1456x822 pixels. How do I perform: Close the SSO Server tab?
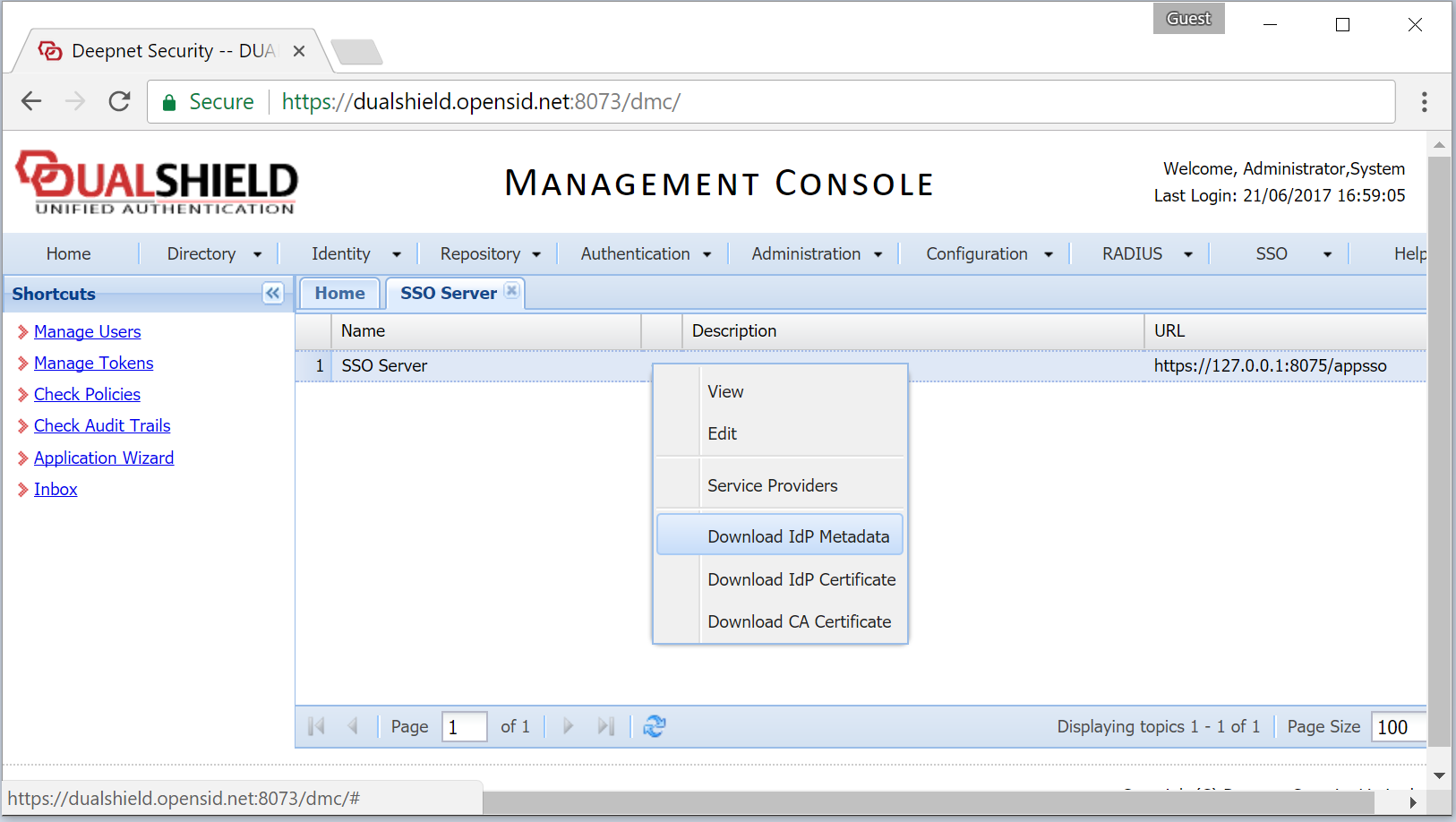coord(511,290)
